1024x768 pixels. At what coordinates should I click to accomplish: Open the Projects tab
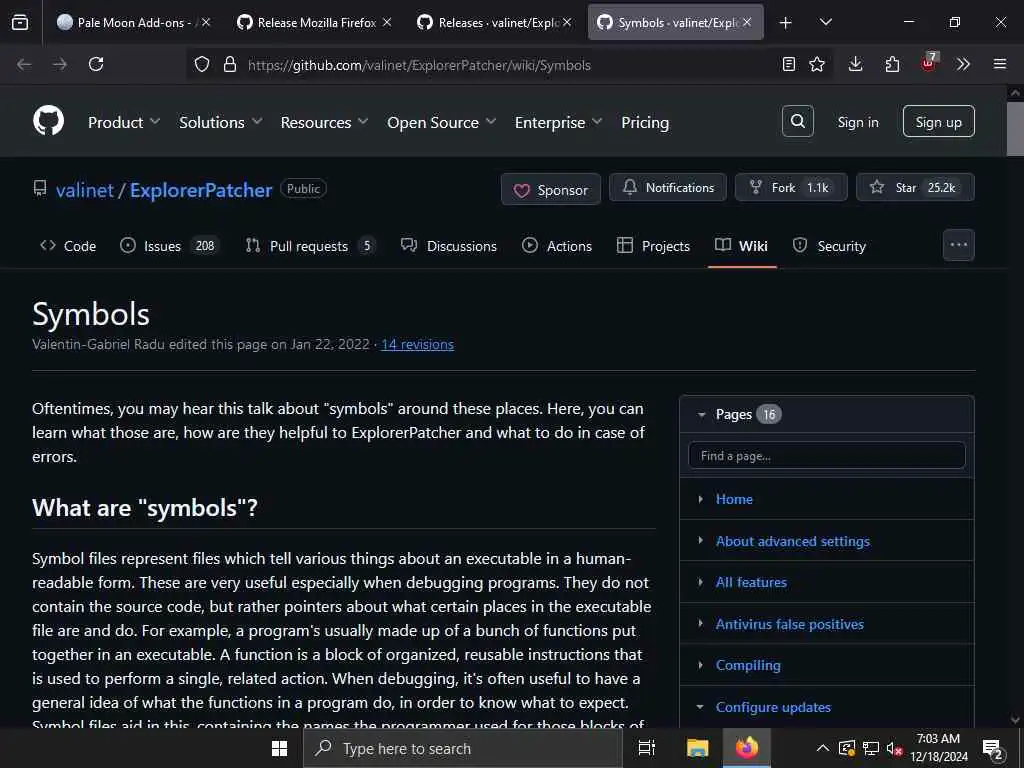(x=653, y=246)
